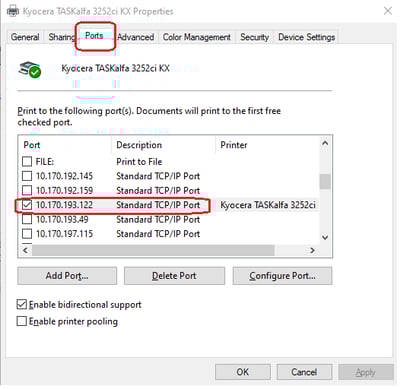Switch to the Security tab
Screen dimensions: 400x389
(x=254, y=37)
